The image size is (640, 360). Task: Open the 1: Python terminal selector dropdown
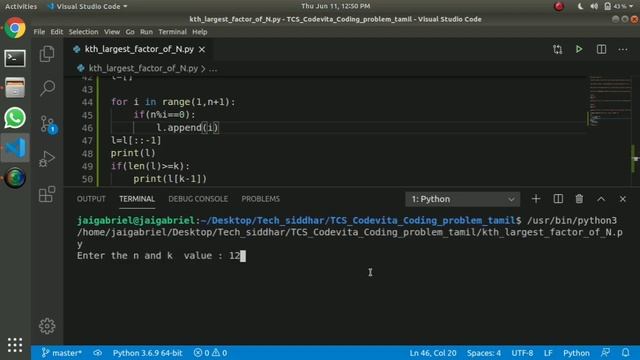462,199
